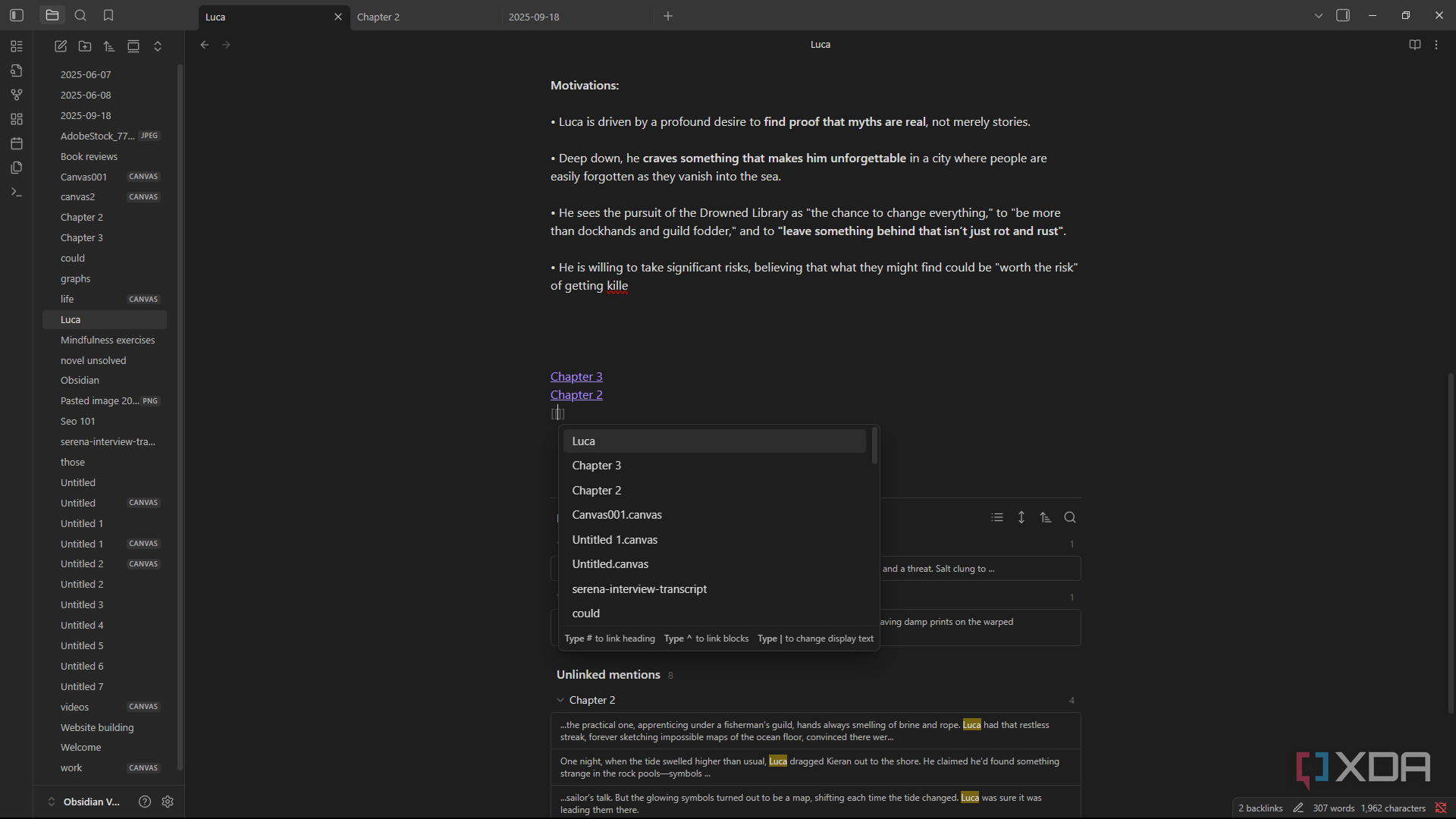Open Obsidian help
The image size is (1456, 819).
point(145,802)
